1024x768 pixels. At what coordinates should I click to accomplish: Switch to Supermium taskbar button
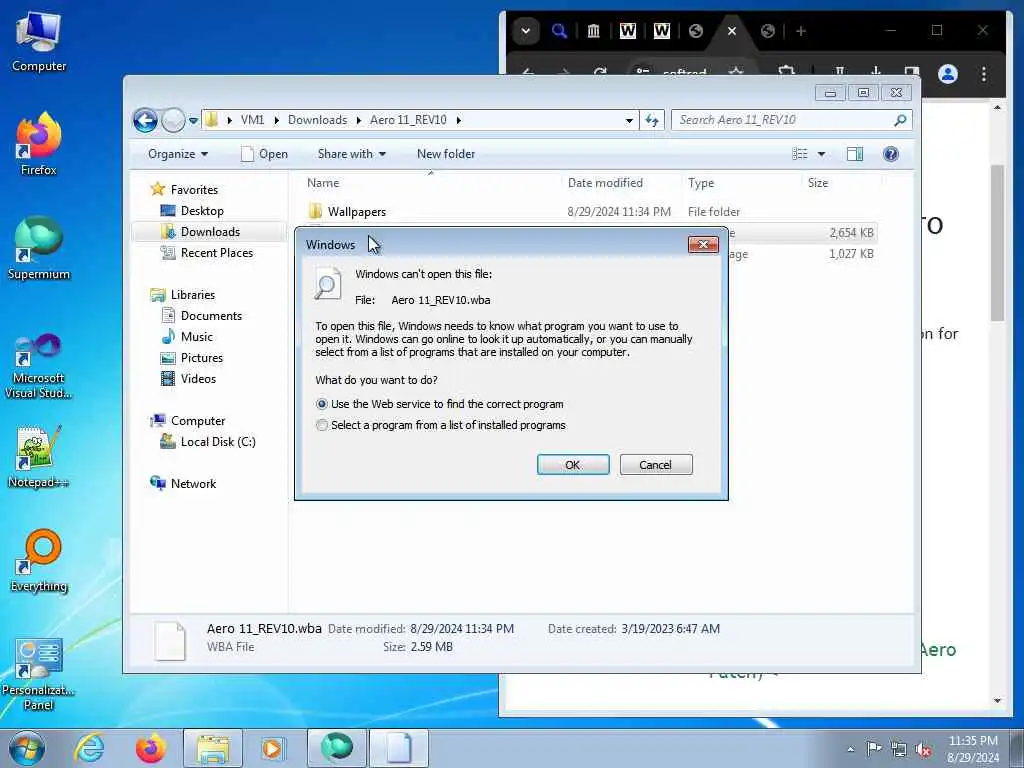click(x=336, y=748)
